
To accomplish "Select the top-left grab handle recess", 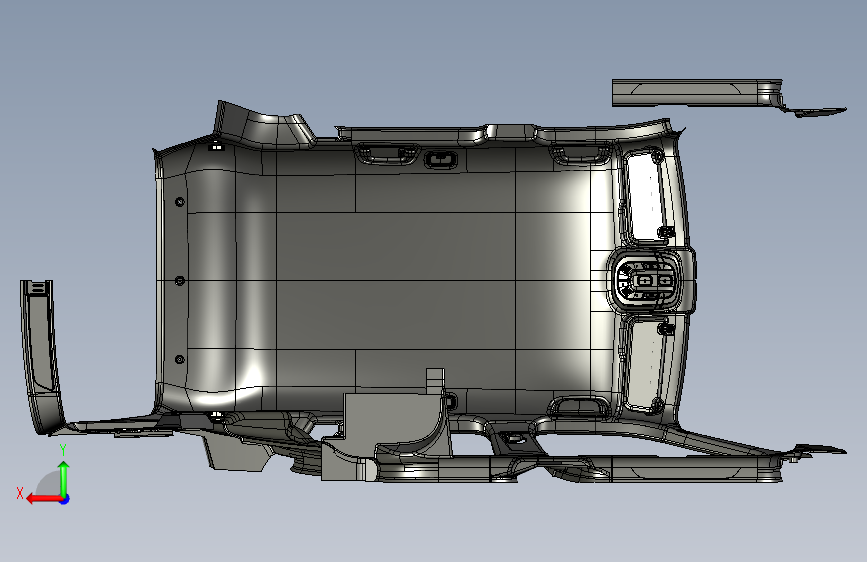I will click(386, 153).
